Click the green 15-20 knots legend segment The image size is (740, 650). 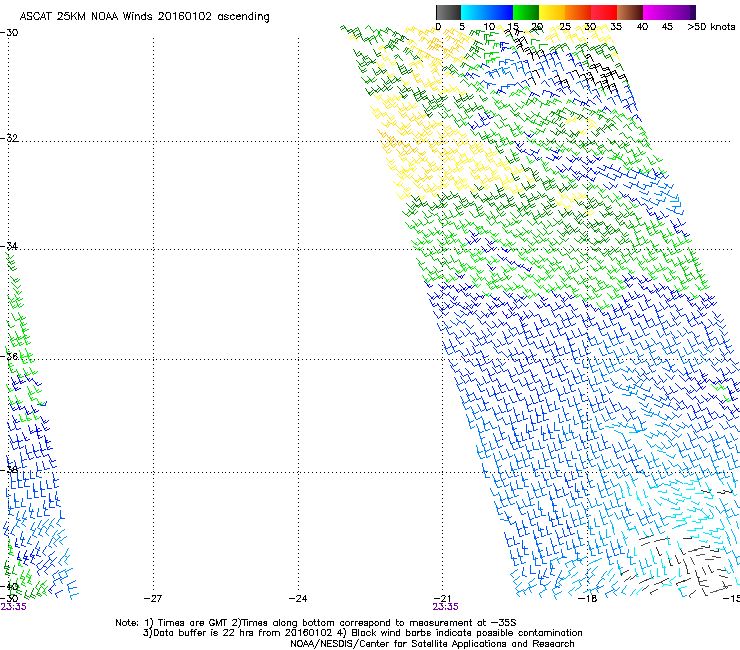(x=526, y=12)
